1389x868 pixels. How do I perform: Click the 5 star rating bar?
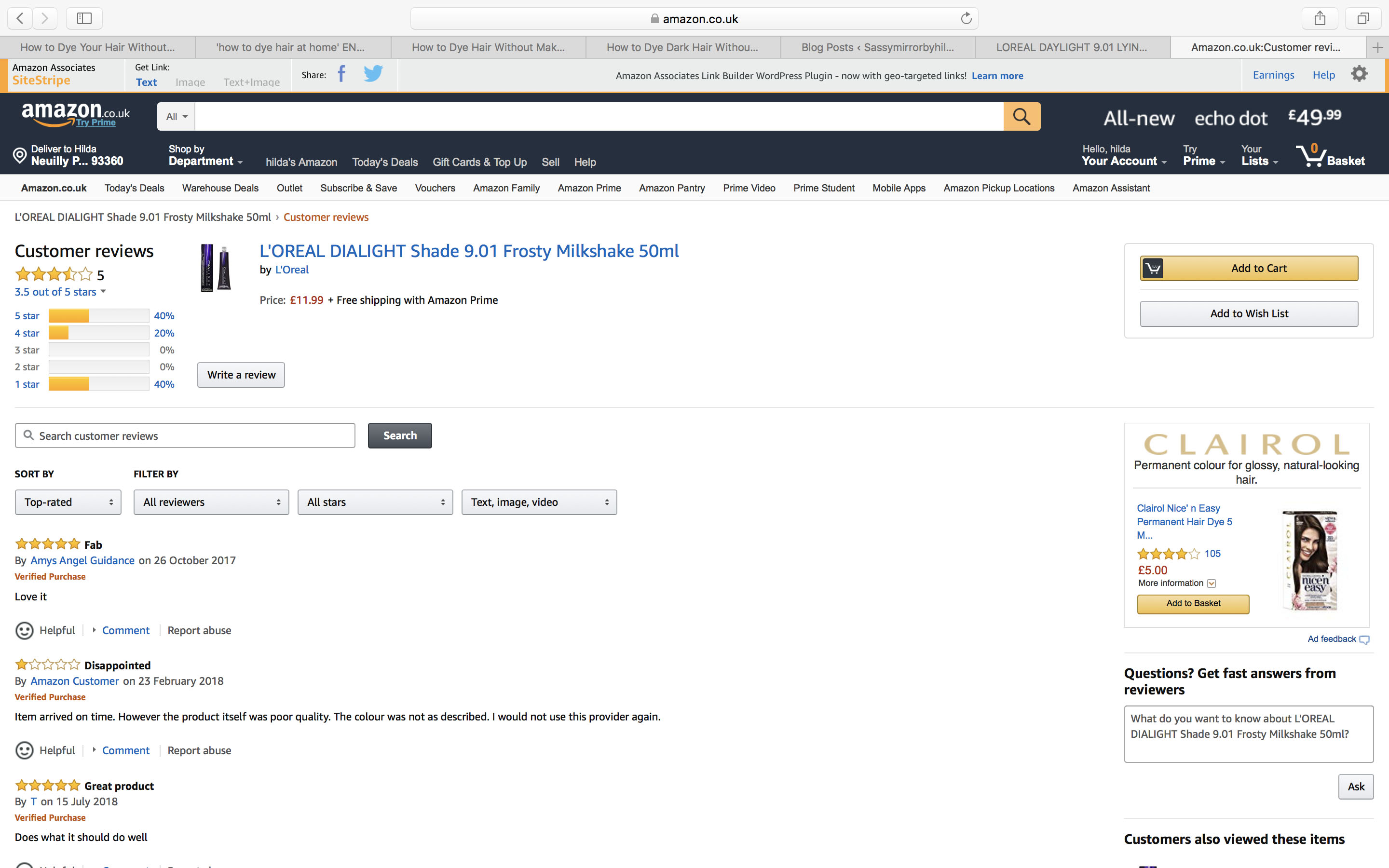(97, 315)
